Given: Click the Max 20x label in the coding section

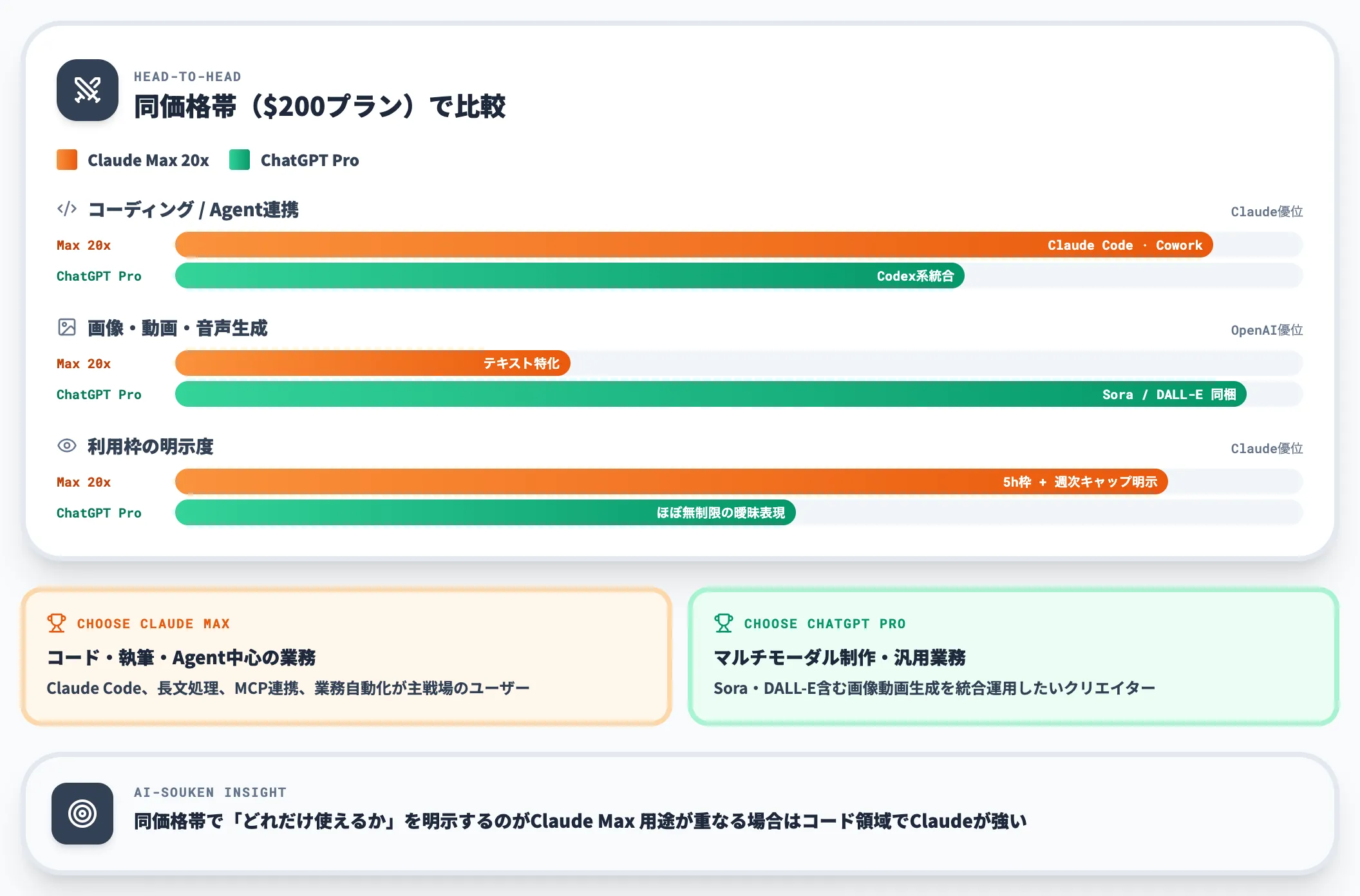Looking at the screenshot, I should pos(84,245).
